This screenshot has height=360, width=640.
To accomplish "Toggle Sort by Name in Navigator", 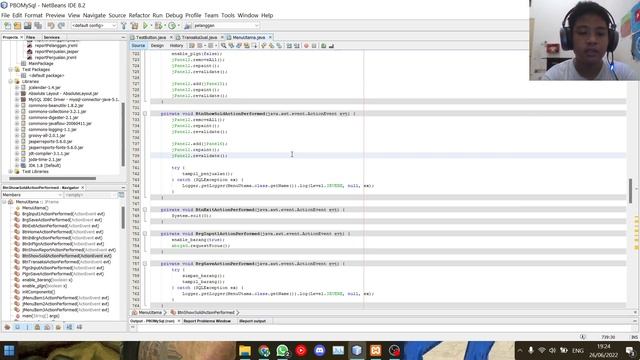I will tap(69, 327).
